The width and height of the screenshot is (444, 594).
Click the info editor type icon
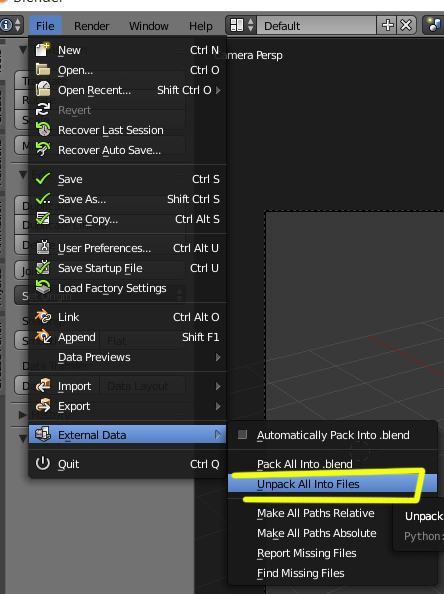[6, 25]
